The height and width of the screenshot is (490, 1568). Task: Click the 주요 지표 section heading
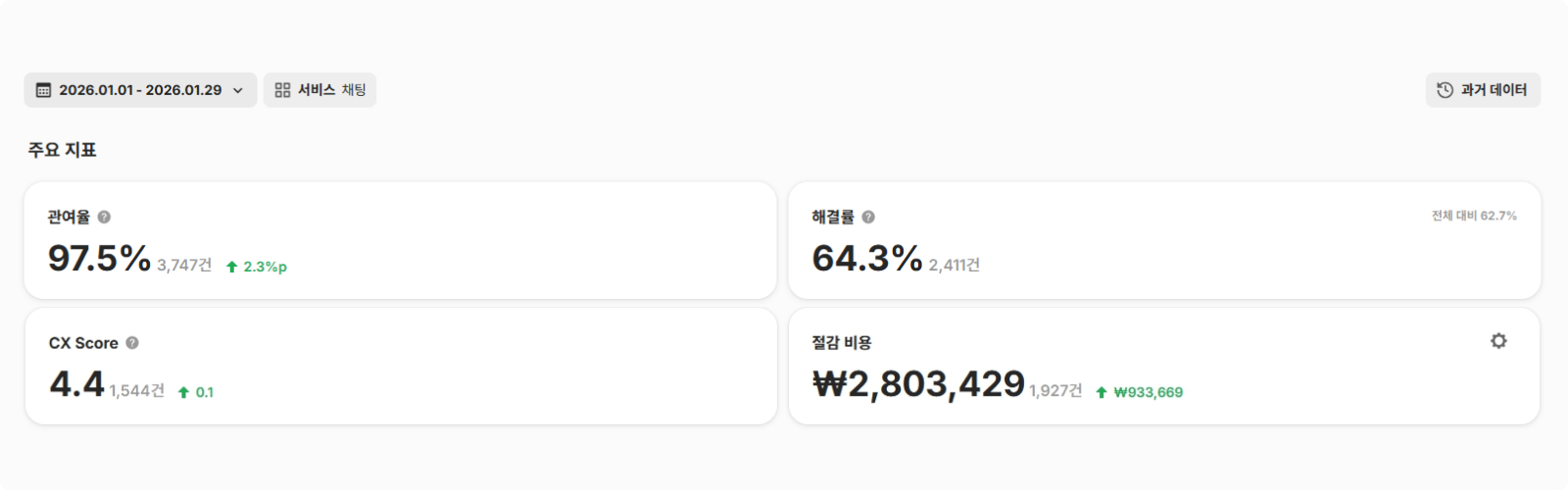(x=62, y=150)
